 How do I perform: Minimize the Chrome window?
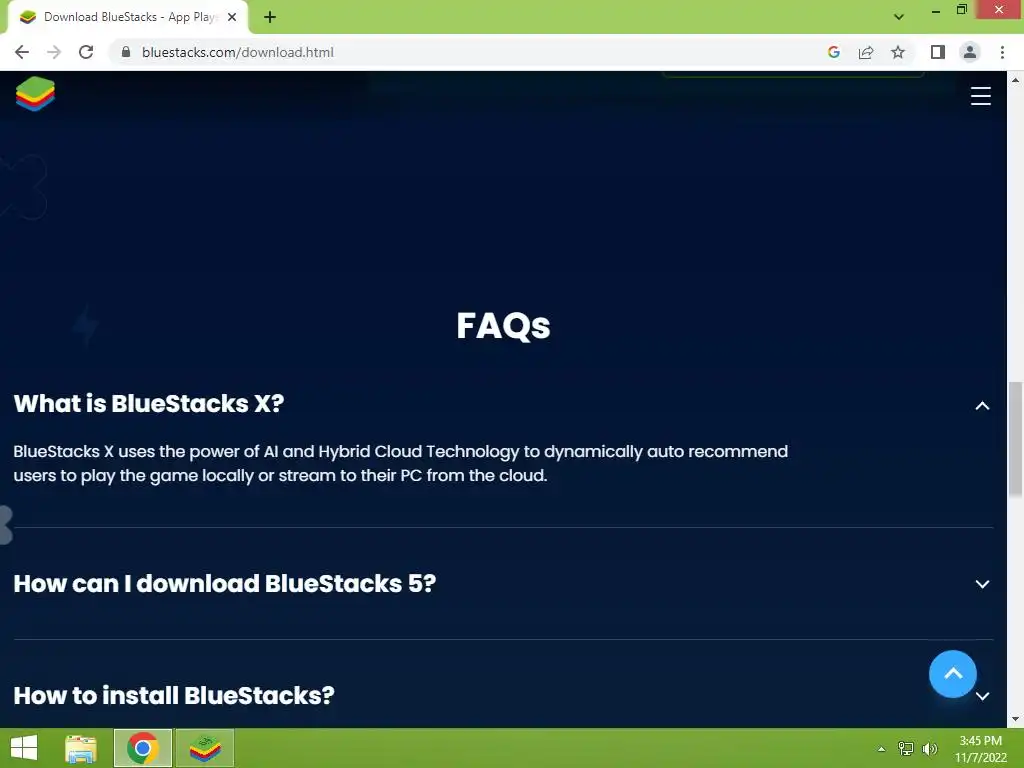tap(936, 10)
